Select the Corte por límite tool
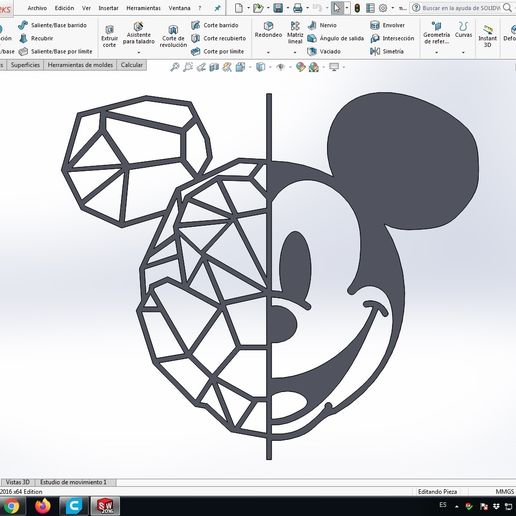The height and width of the screenshot is (516, 516). click(x=217, y=51)
